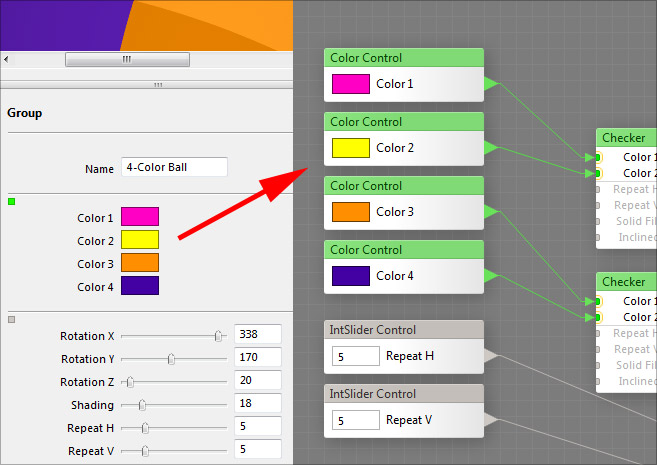657x465 pixels.
Task: Toggle gray square above Rotation X
Action: pos(12,320)
